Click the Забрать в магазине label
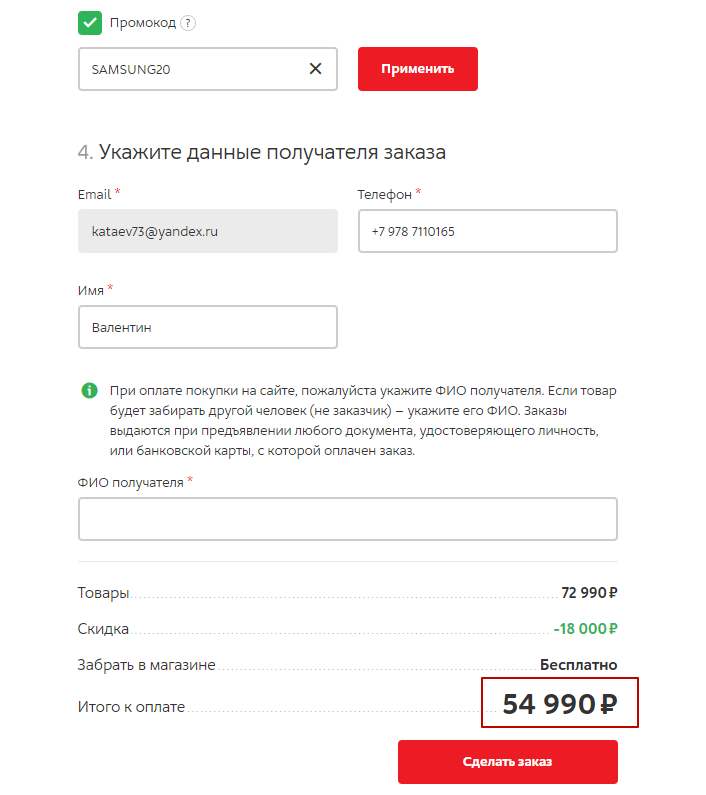Viewport: 706px width, 795px height. click(146, 665)
